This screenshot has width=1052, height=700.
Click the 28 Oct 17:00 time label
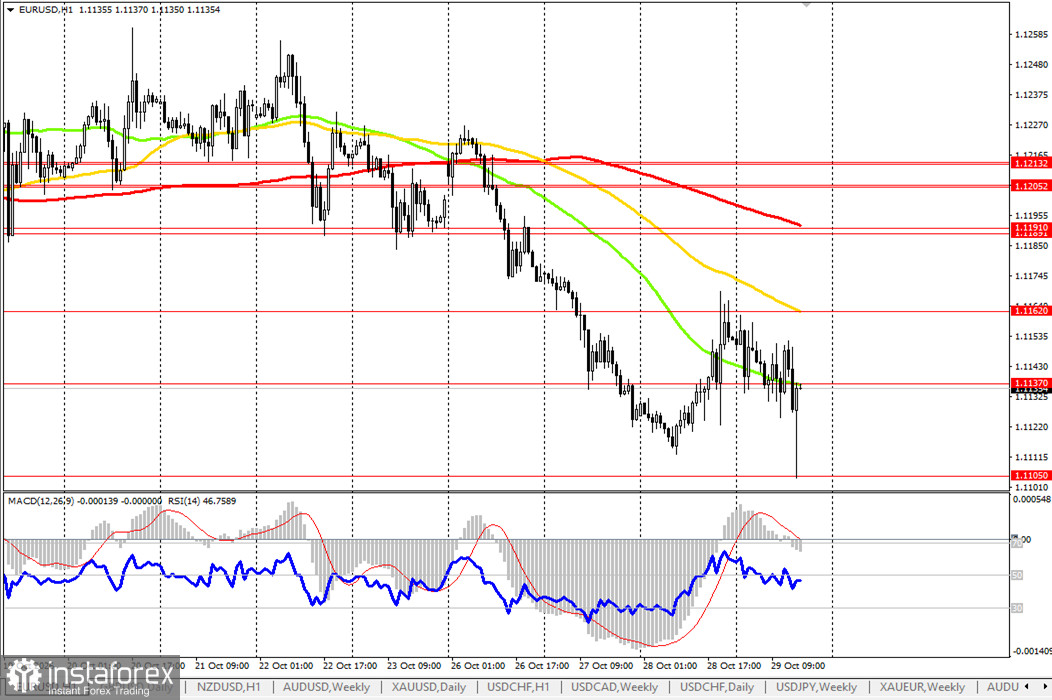(734, 666)
